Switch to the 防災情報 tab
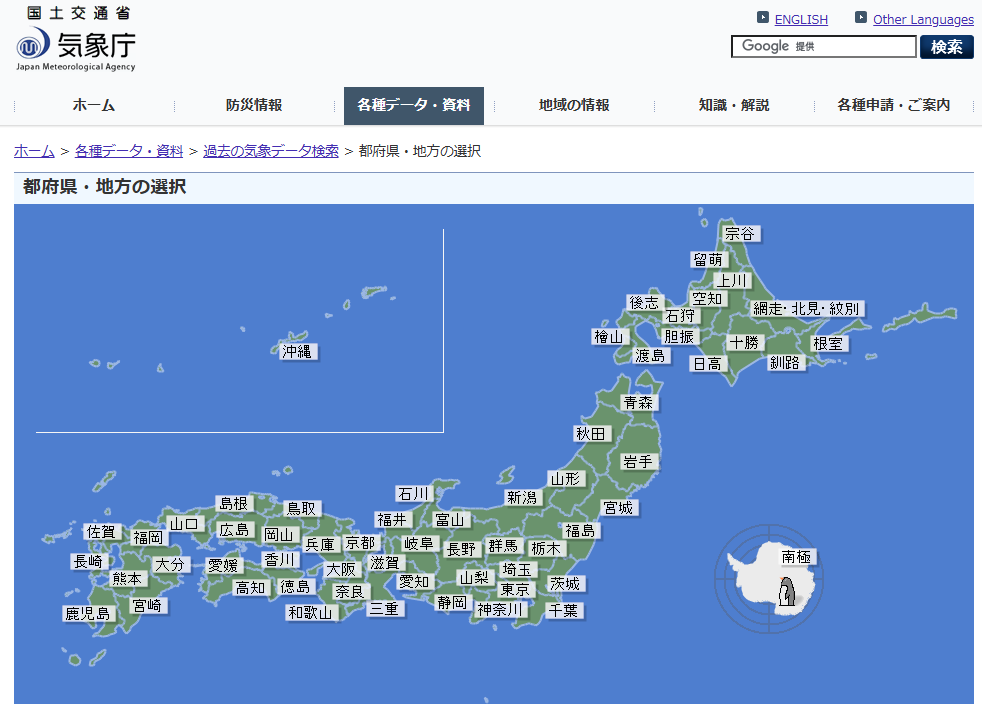Viewport: 982px width, 710px height. (x=254, y=106)
